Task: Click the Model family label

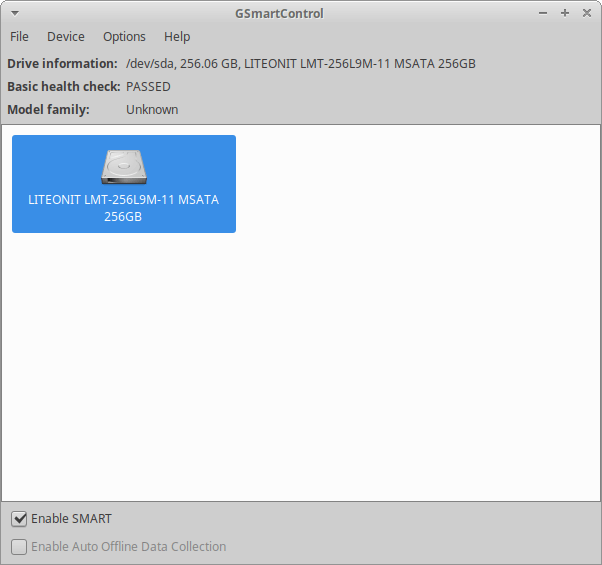Action: click(x=48, y=110)
